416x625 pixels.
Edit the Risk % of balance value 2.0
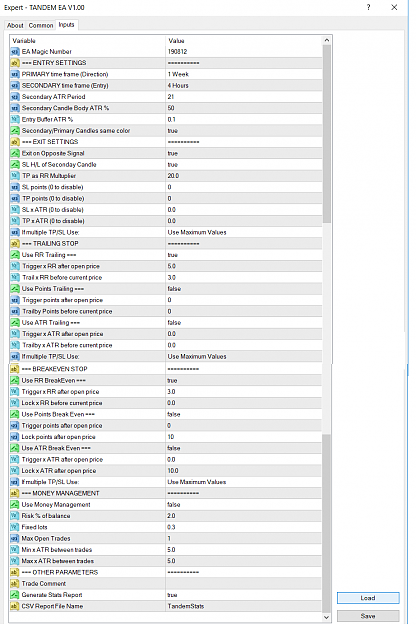pyautogui.click(x=243, y=516)
